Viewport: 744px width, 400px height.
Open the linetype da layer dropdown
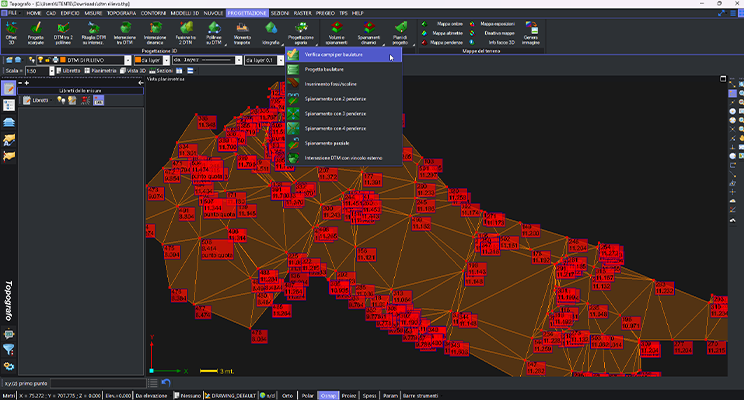pos(239,60)
